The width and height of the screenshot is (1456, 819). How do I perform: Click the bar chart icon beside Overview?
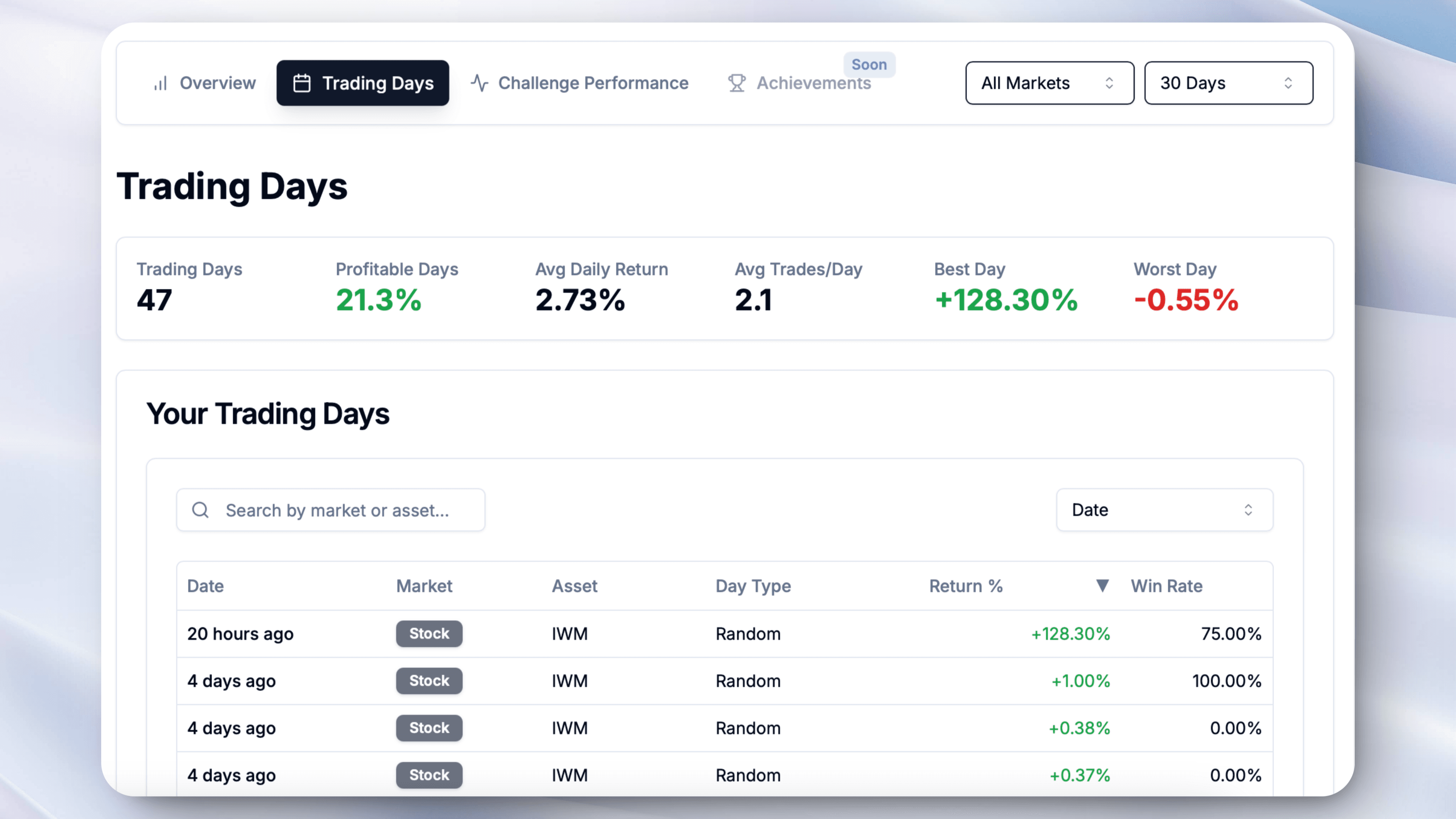point(160,84)
